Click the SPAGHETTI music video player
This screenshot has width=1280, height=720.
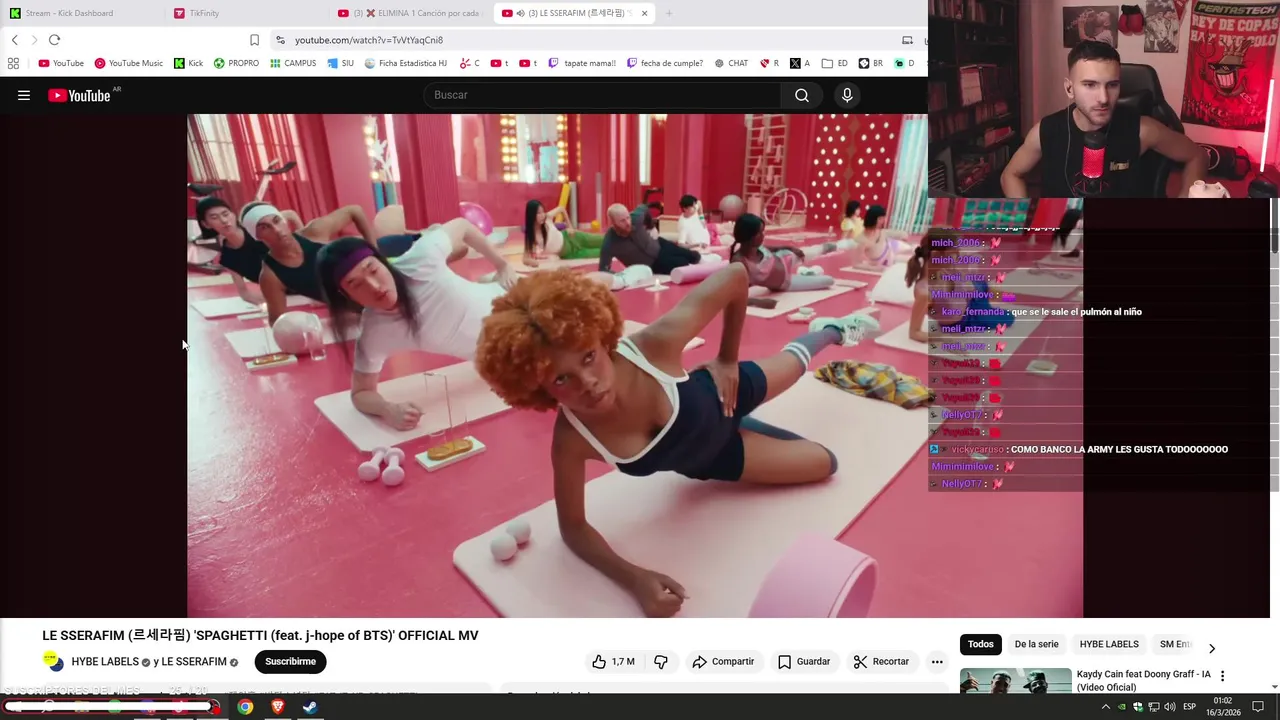tap(635, 365)
